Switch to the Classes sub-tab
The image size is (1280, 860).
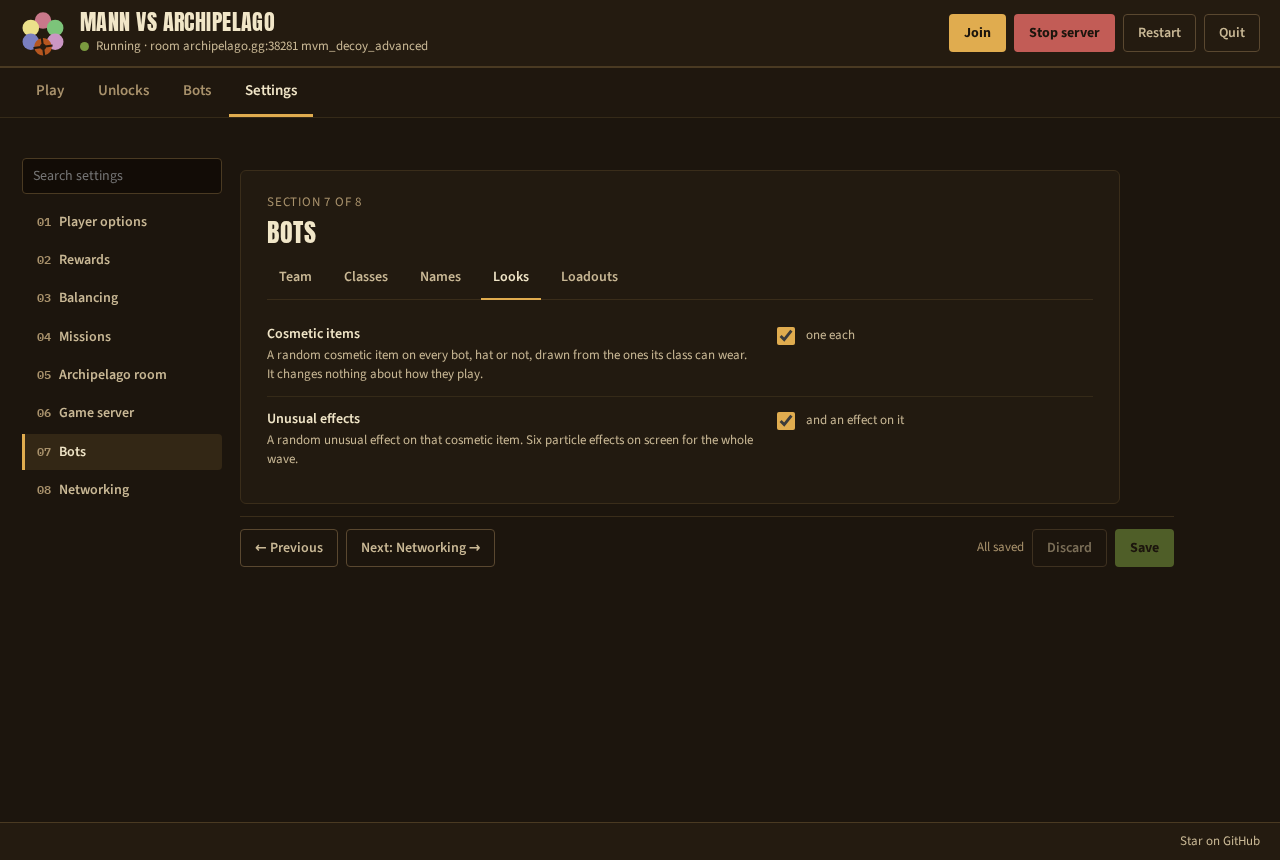coord(366,277)
